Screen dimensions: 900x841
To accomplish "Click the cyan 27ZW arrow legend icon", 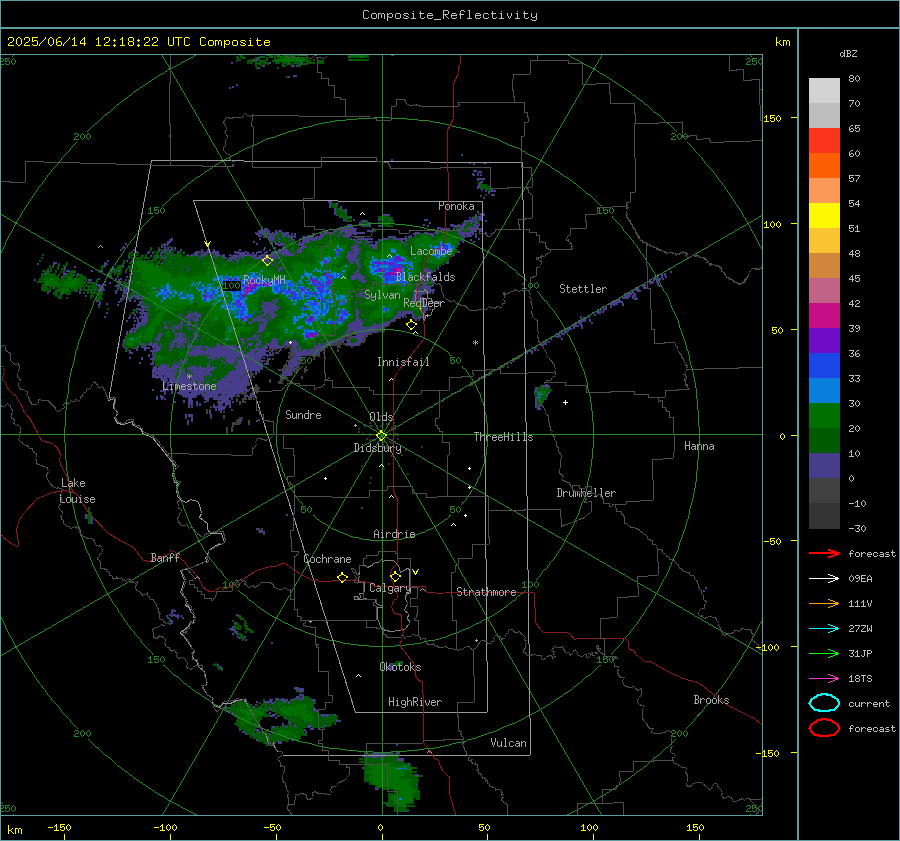I will pos(824,629).
